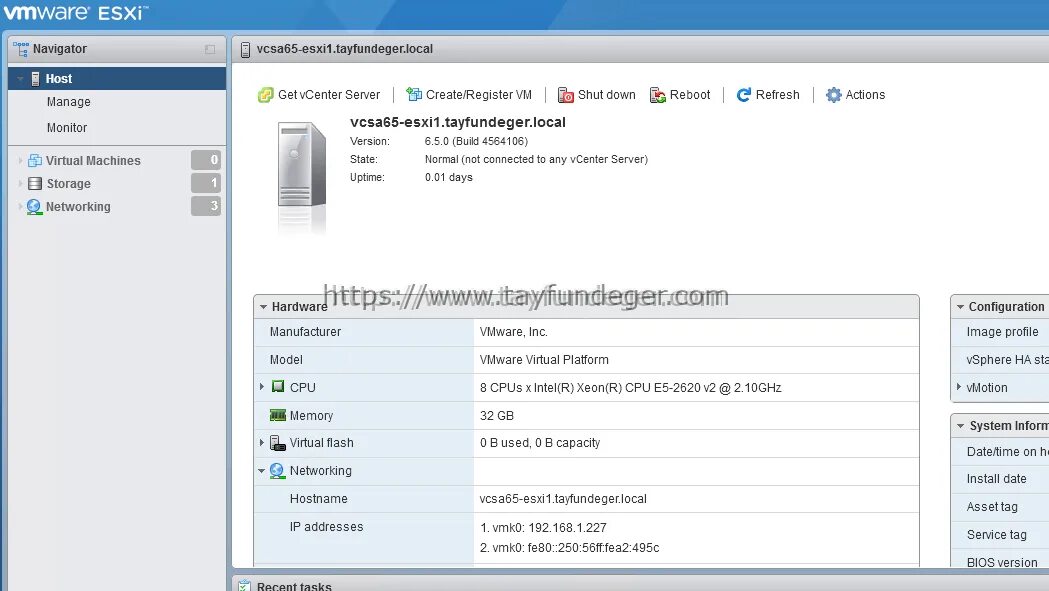Open the Actions menu
This screenshot has height=591, width=1049.
point(855,95)
